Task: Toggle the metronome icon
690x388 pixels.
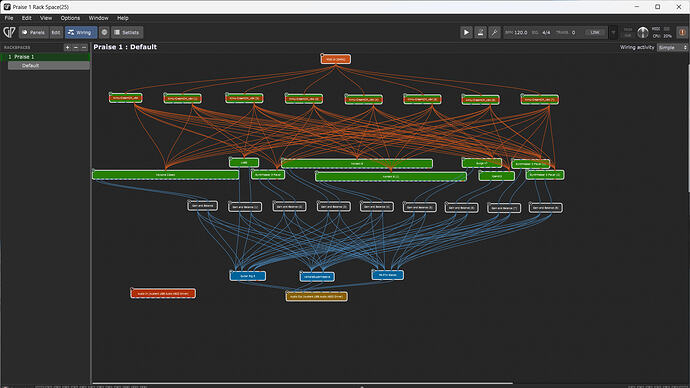Action: (x=480, y=32)
